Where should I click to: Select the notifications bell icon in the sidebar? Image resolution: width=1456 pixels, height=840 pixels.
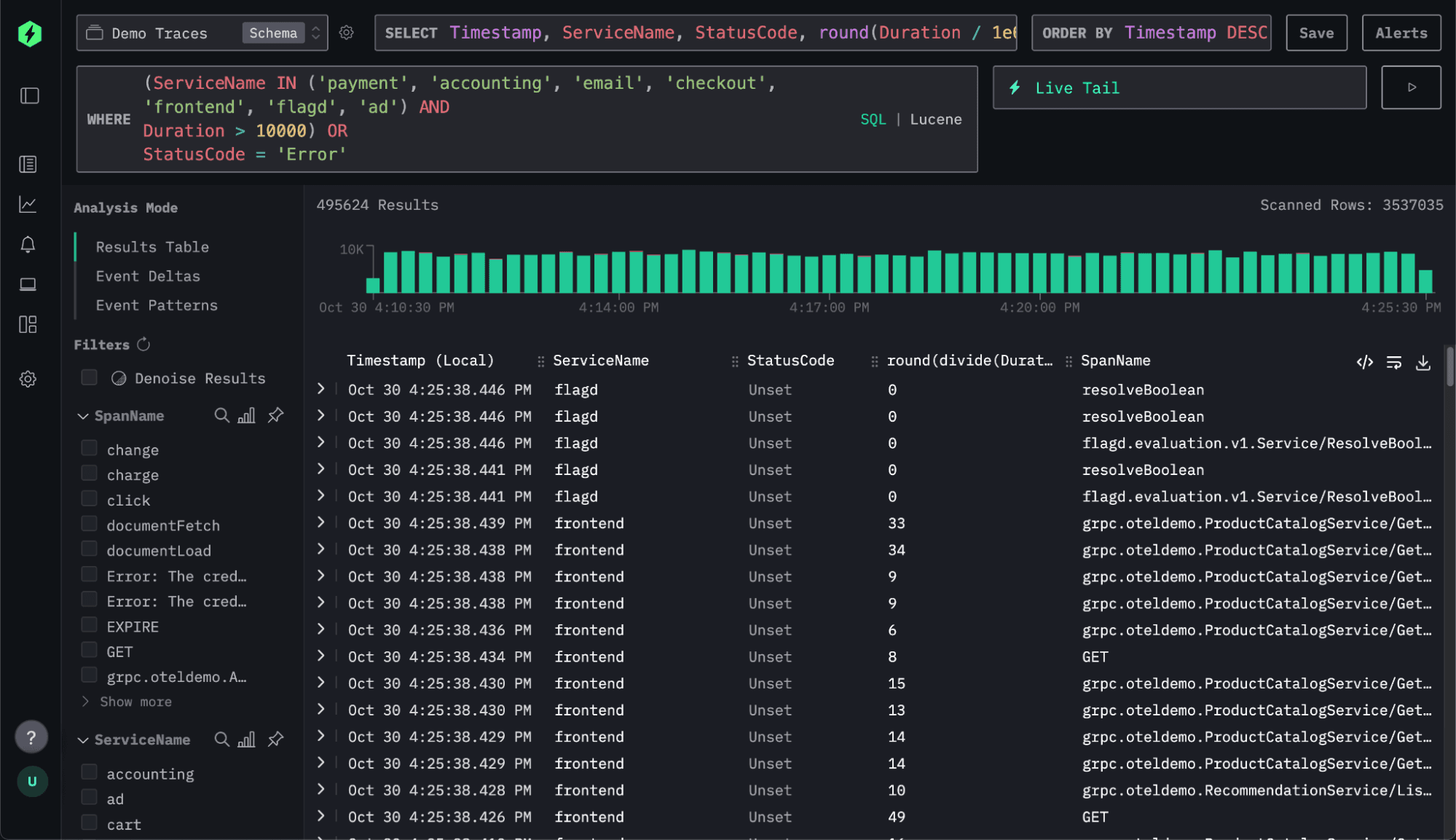28,245
